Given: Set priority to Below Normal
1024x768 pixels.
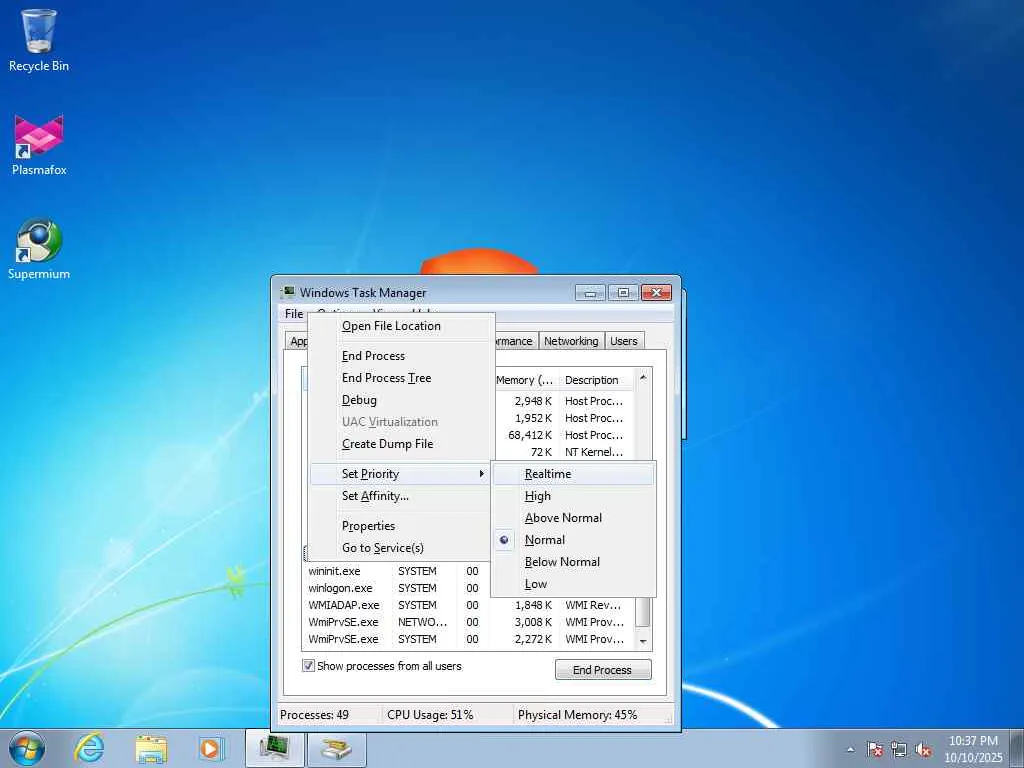Looking at the screenshot, I should pos(573,562).
